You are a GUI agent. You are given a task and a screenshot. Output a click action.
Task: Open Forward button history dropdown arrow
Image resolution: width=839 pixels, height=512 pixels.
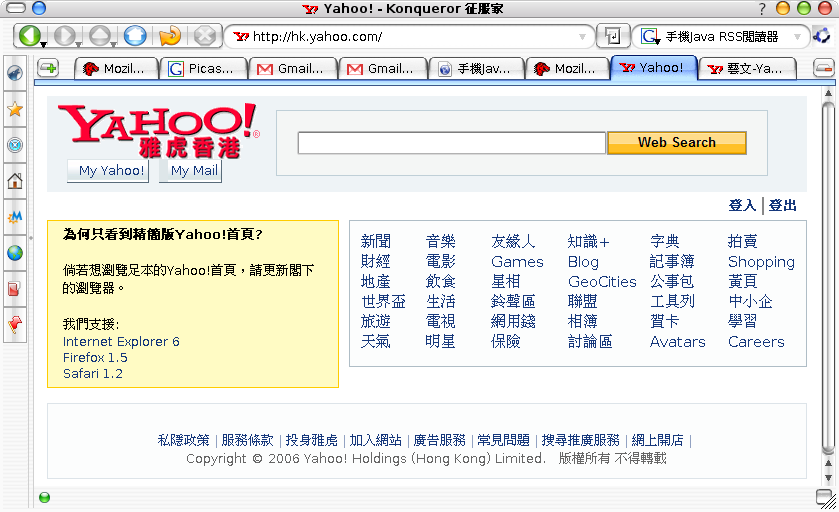(x=79, y=45)
